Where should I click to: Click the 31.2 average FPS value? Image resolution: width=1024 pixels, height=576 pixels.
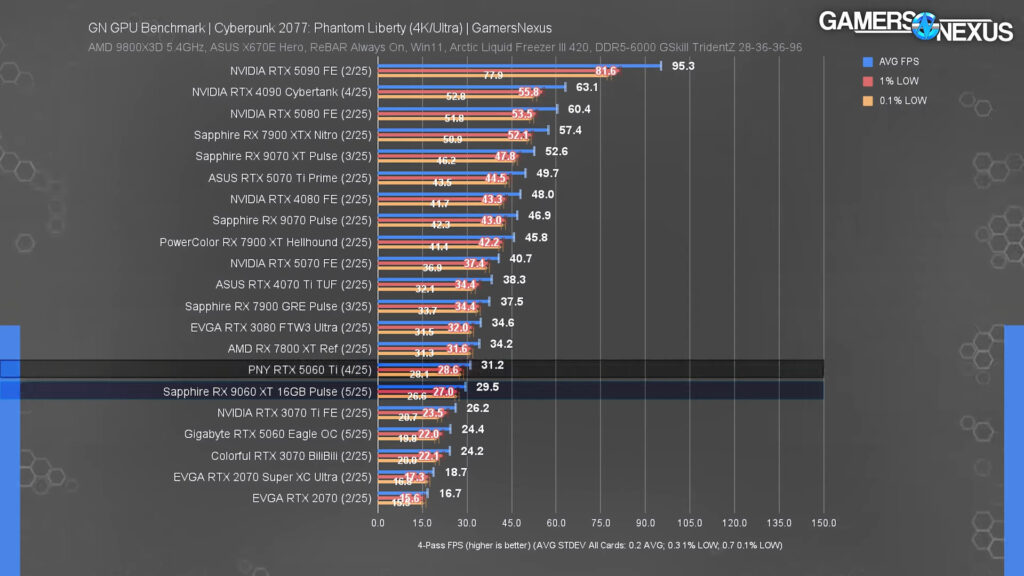(x=492, y=365)
